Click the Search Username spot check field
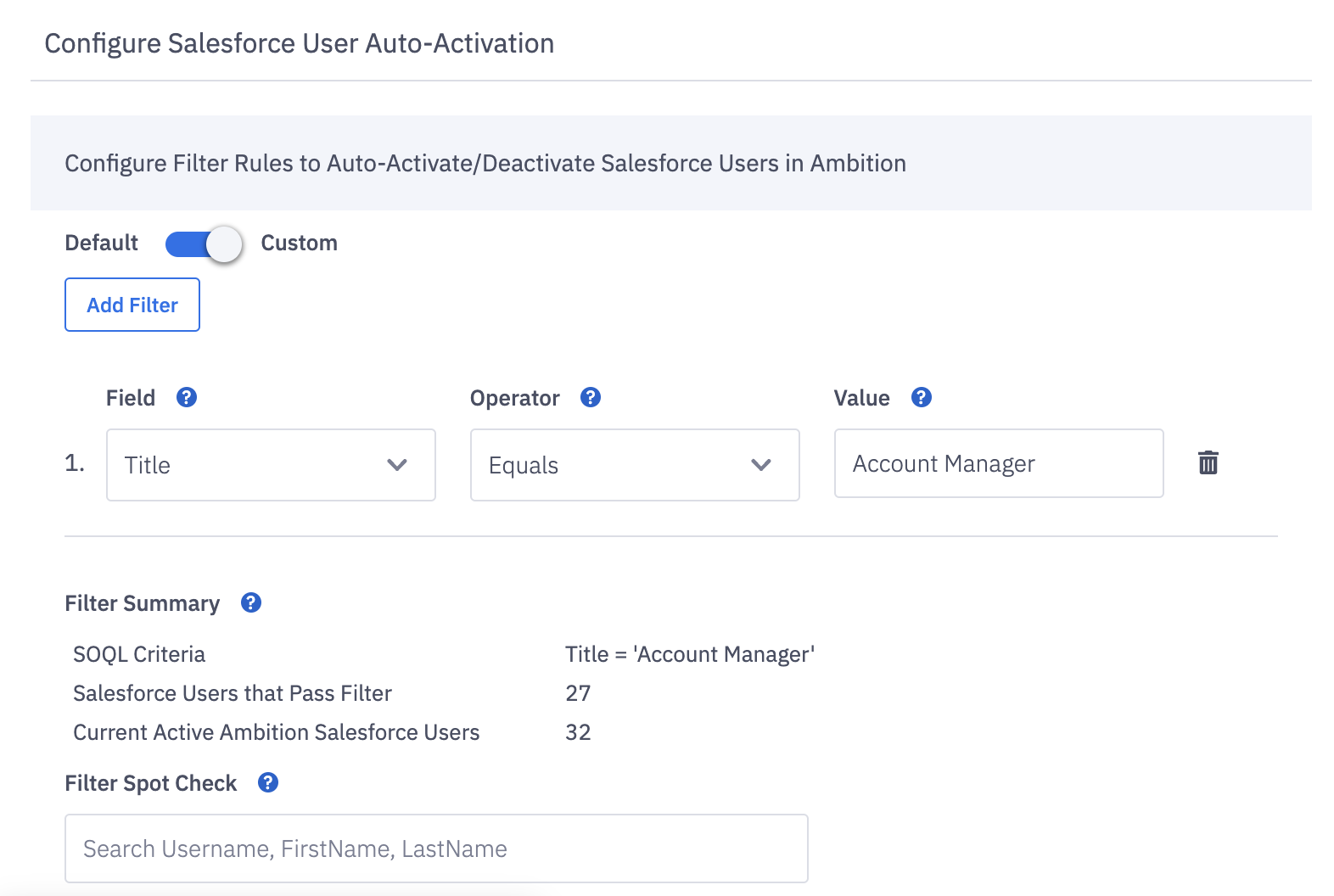Image resolution: width=1334 pixels, height=896 pixels. tap(436, 848)
